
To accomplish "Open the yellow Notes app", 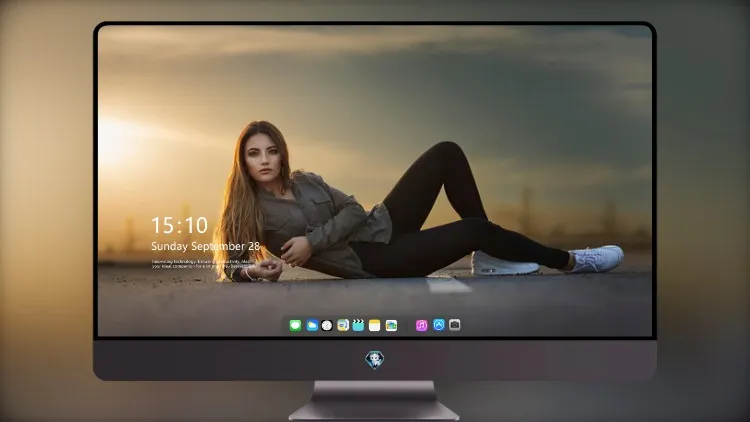I will coord(375,325).
